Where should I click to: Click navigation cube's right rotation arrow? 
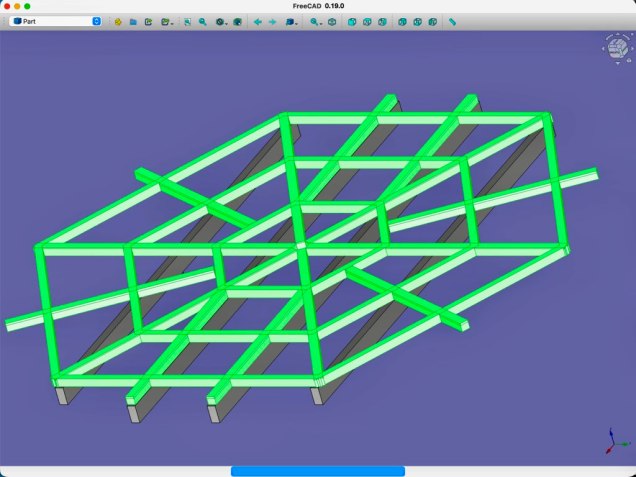point(630,47)
